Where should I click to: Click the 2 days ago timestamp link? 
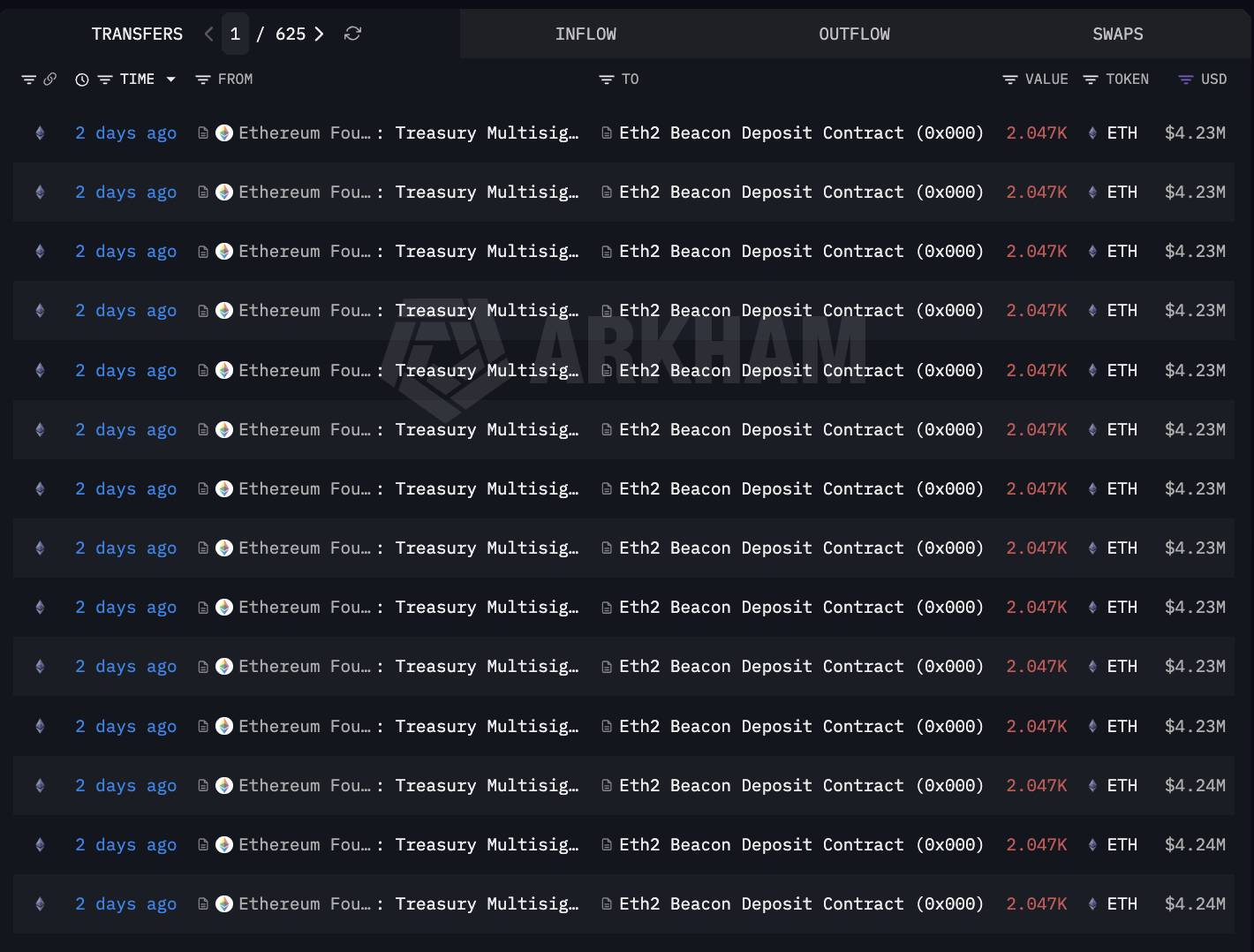125,132
